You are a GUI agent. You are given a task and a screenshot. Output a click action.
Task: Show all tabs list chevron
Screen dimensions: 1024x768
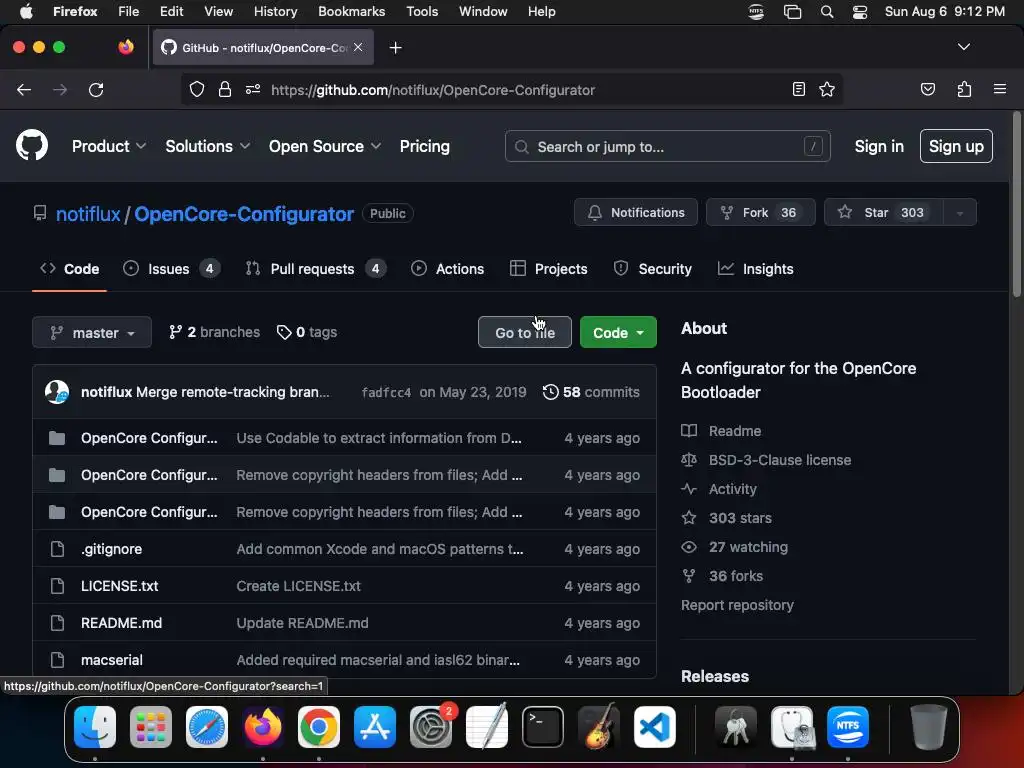pyautogui.click(x=963, y=47)
